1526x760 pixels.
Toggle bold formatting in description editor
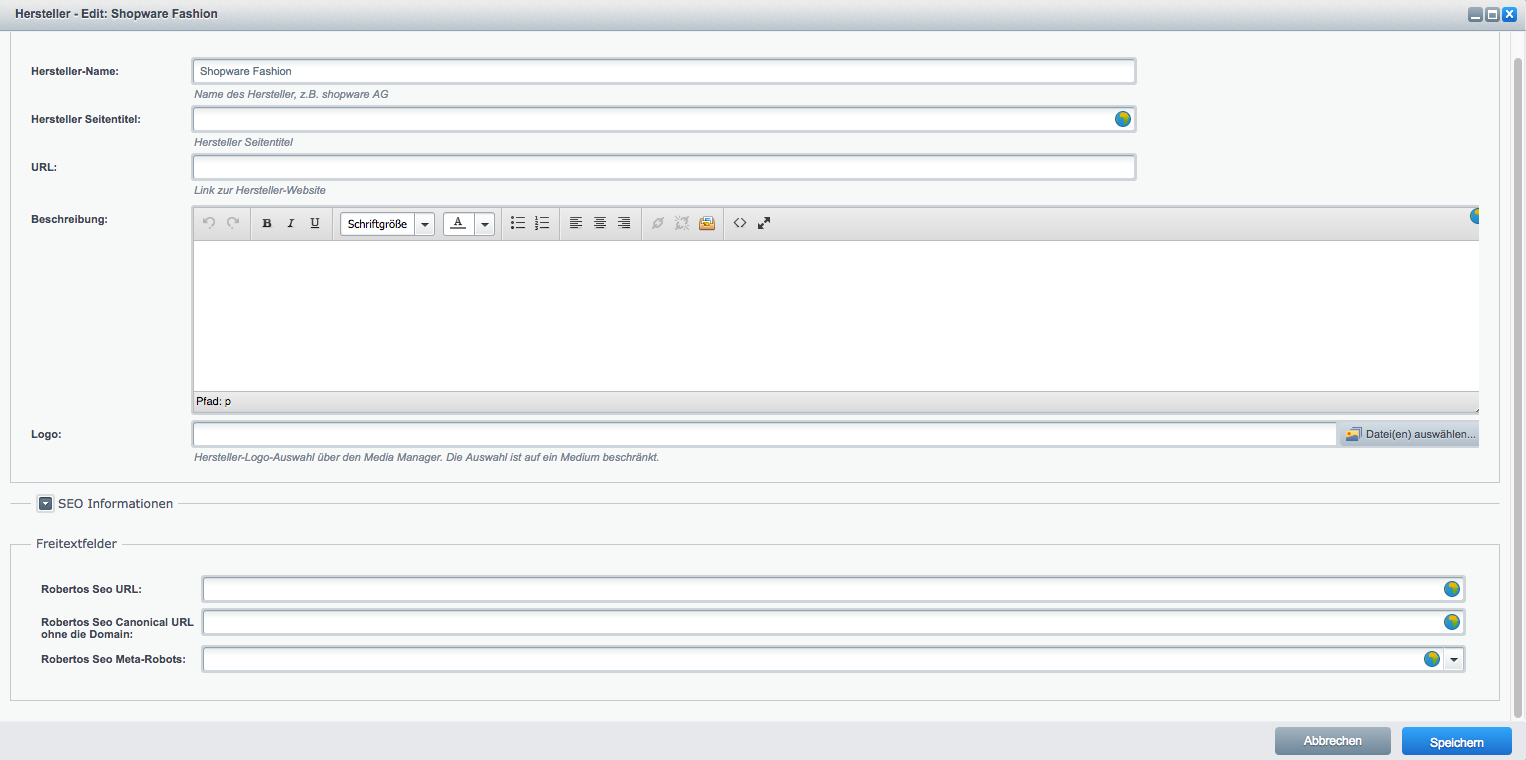pyautogui.click(x=267, y=223)
